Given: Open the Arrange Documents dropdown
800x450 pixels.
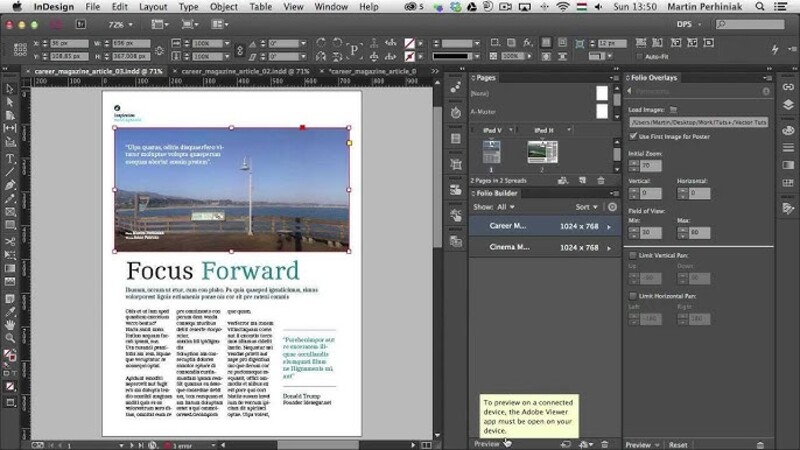Looking at the screenshot, I should point(220,24).
